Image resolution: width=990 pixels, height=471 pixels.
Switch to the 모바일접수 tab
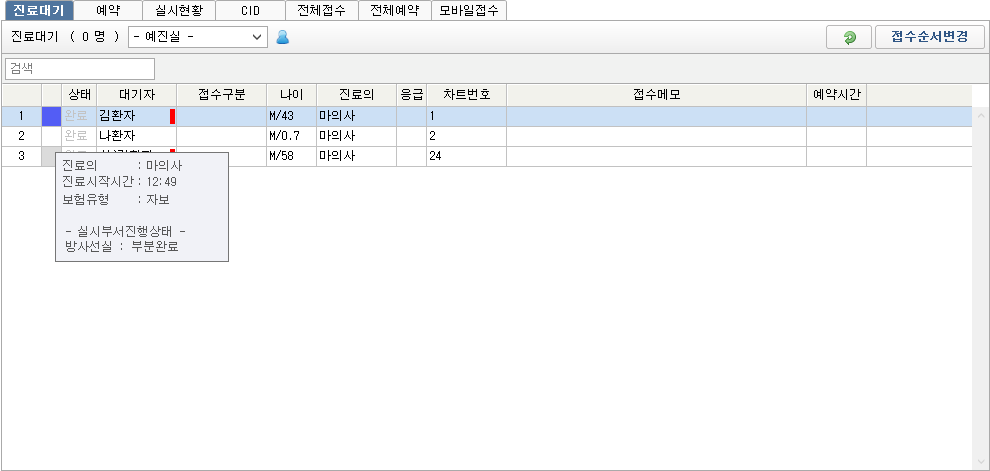[469, 10]
